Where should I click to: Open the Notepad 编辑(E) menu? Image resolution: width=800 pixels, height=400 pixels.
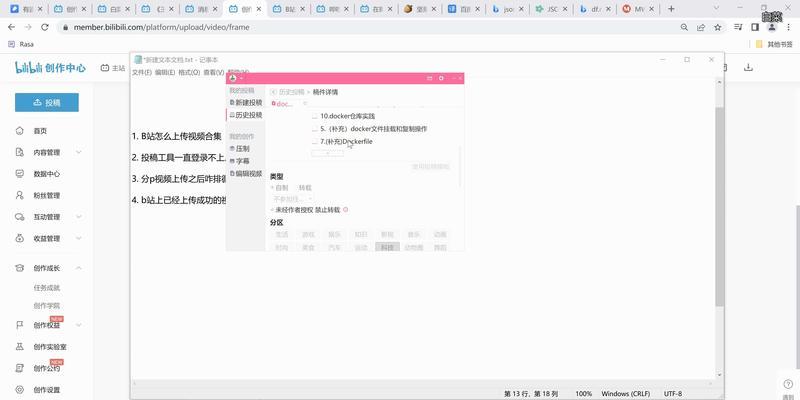[x=165, y=72]
